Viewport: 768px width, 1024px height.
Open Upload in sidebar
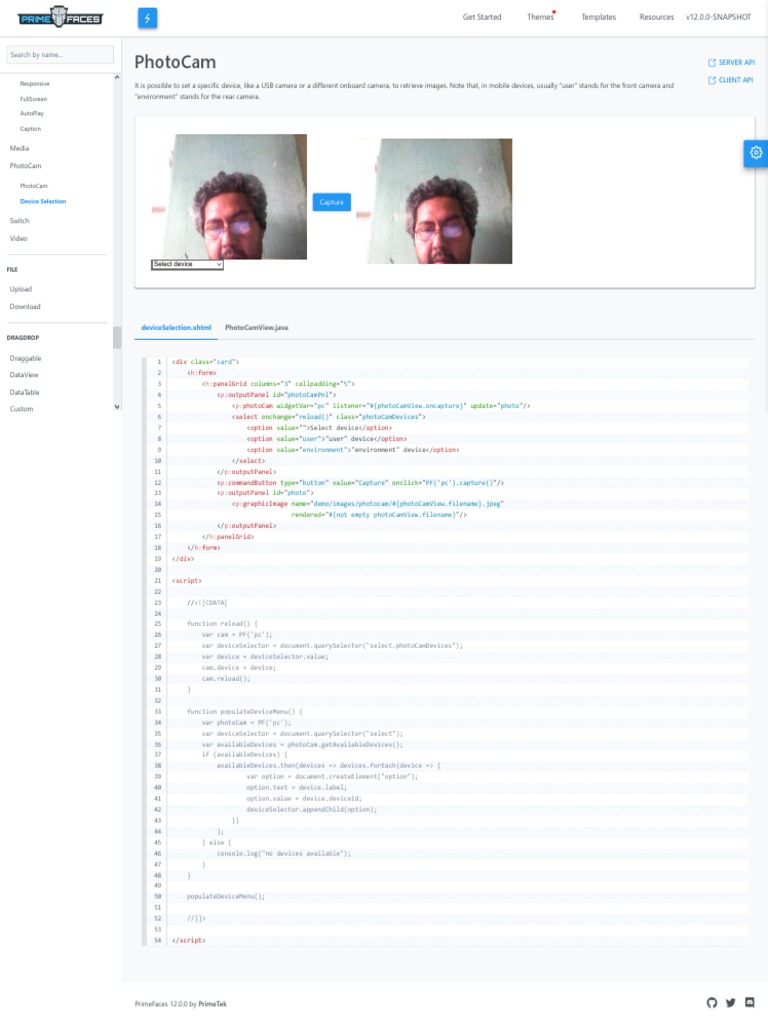click(20, 289)
